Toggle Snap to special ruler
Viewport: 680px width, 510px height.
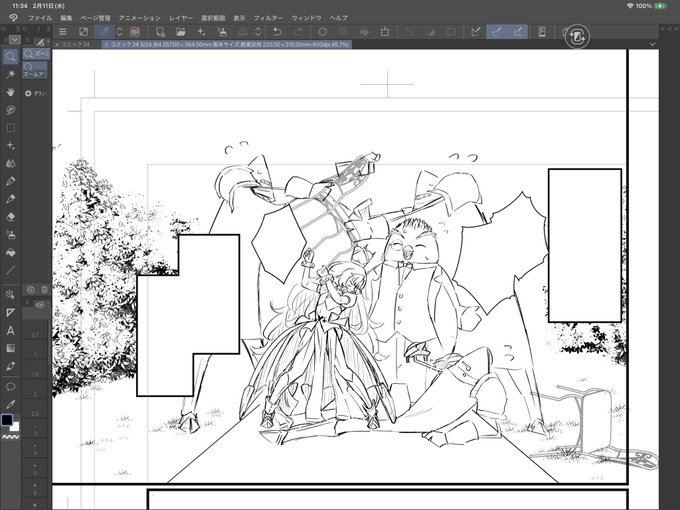point(497,32)
